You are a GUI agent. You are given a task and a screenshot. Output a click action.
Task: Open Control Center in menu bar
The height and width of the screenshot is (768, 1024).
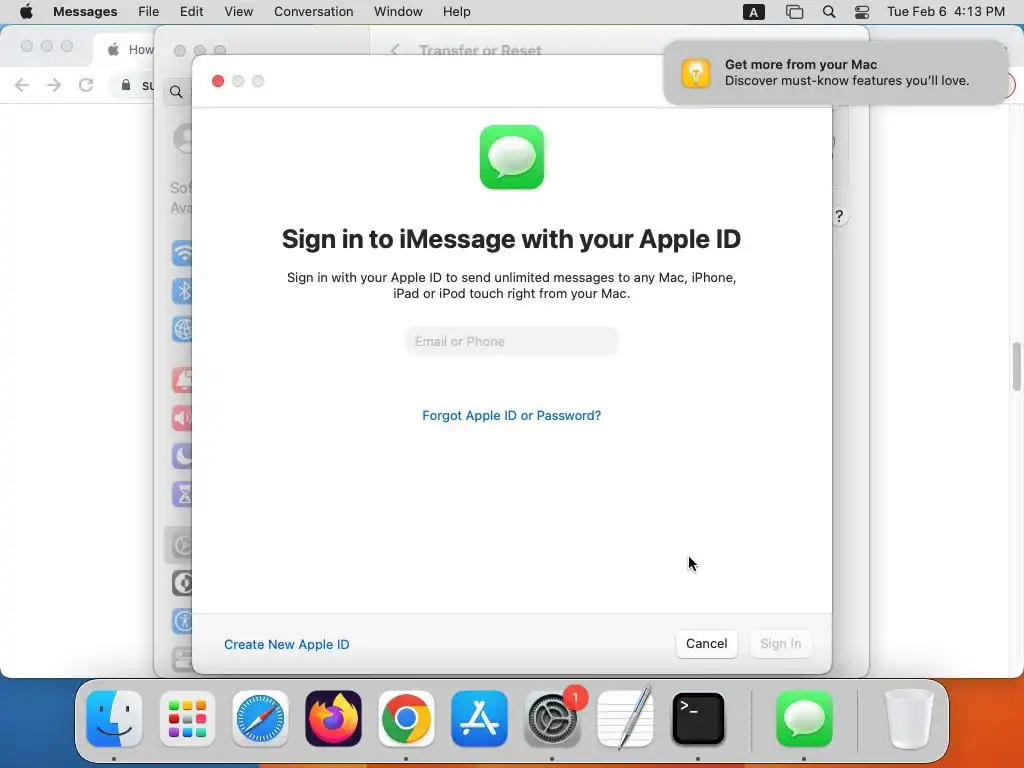(862, 12)
